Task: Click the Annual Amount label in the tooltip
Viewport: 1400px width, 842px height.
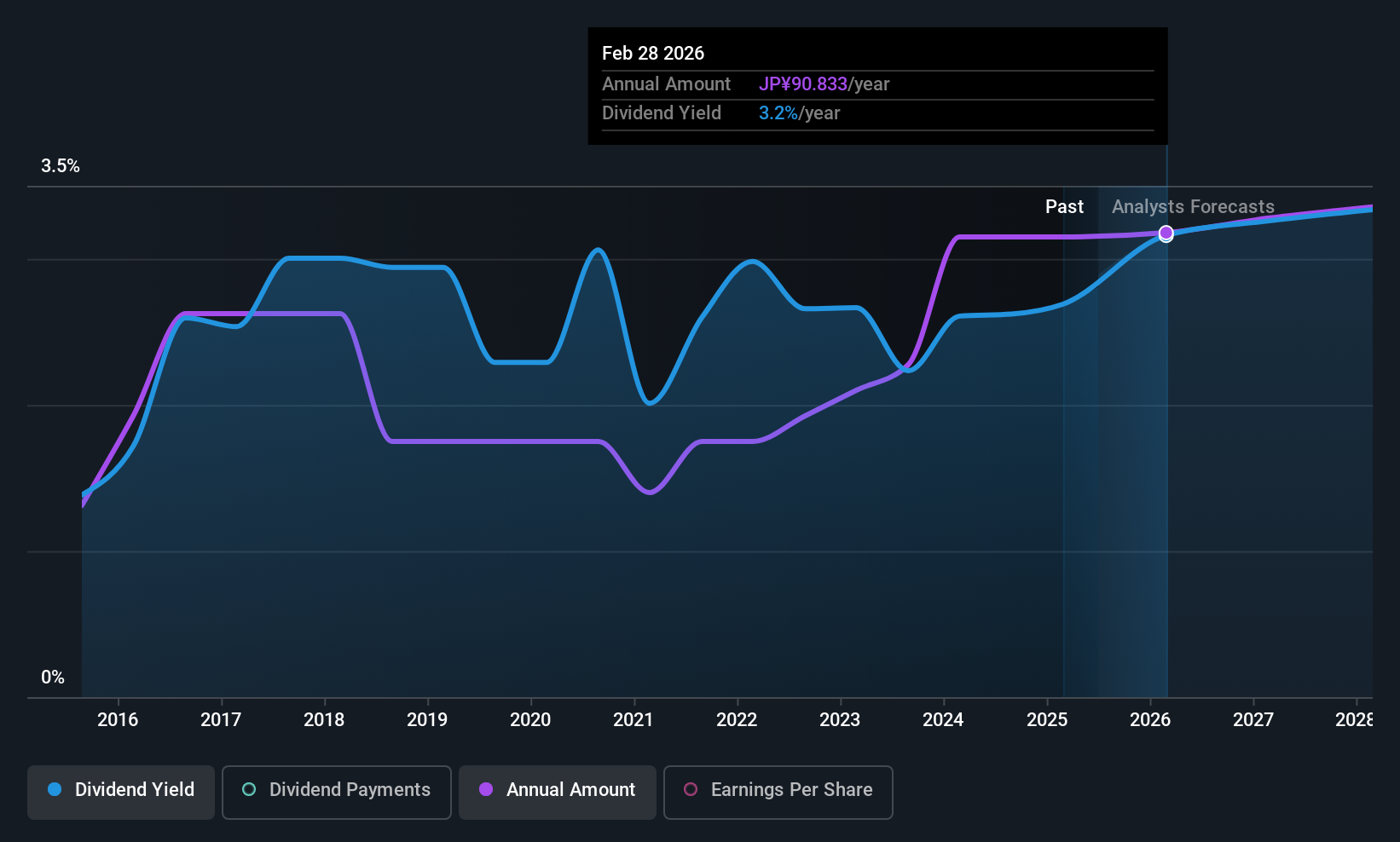Action: point(666,84)
